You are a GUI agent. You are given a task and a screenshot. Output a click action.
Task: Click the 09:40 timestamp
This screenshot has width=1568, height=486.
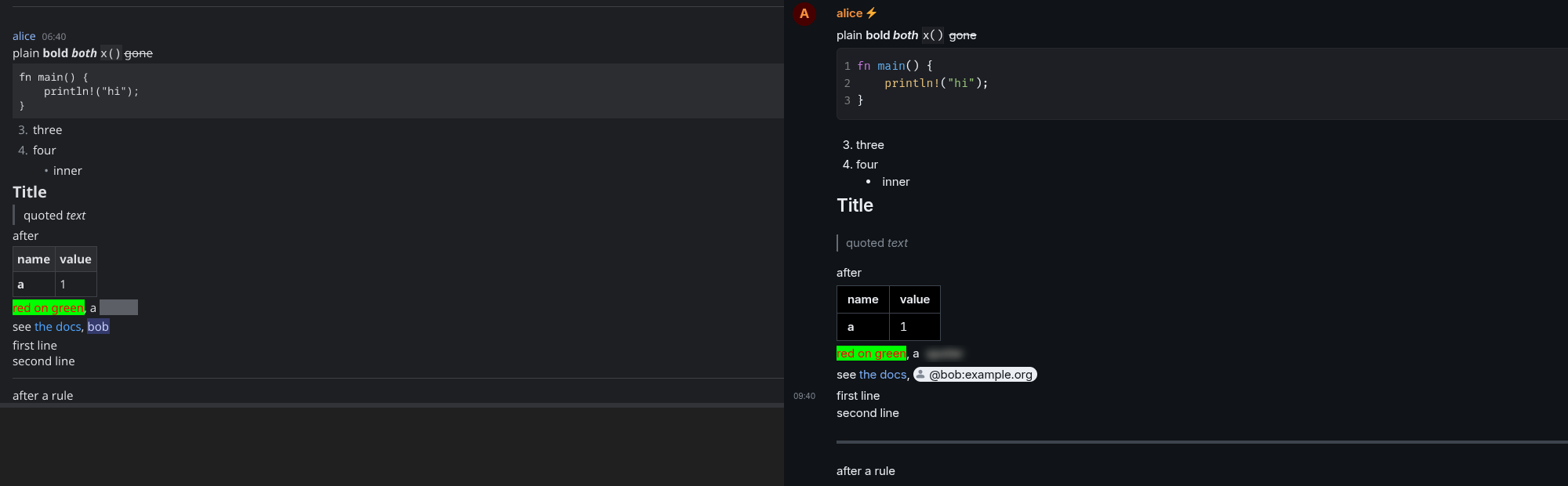[804, 396]
